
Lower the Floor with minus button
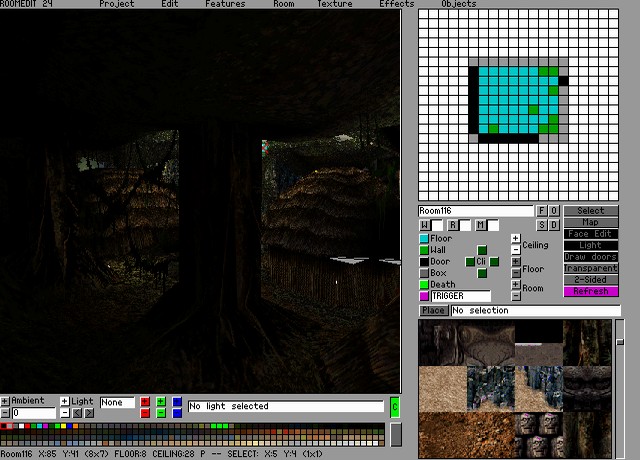pyautogui.click(x=516, y=273)
